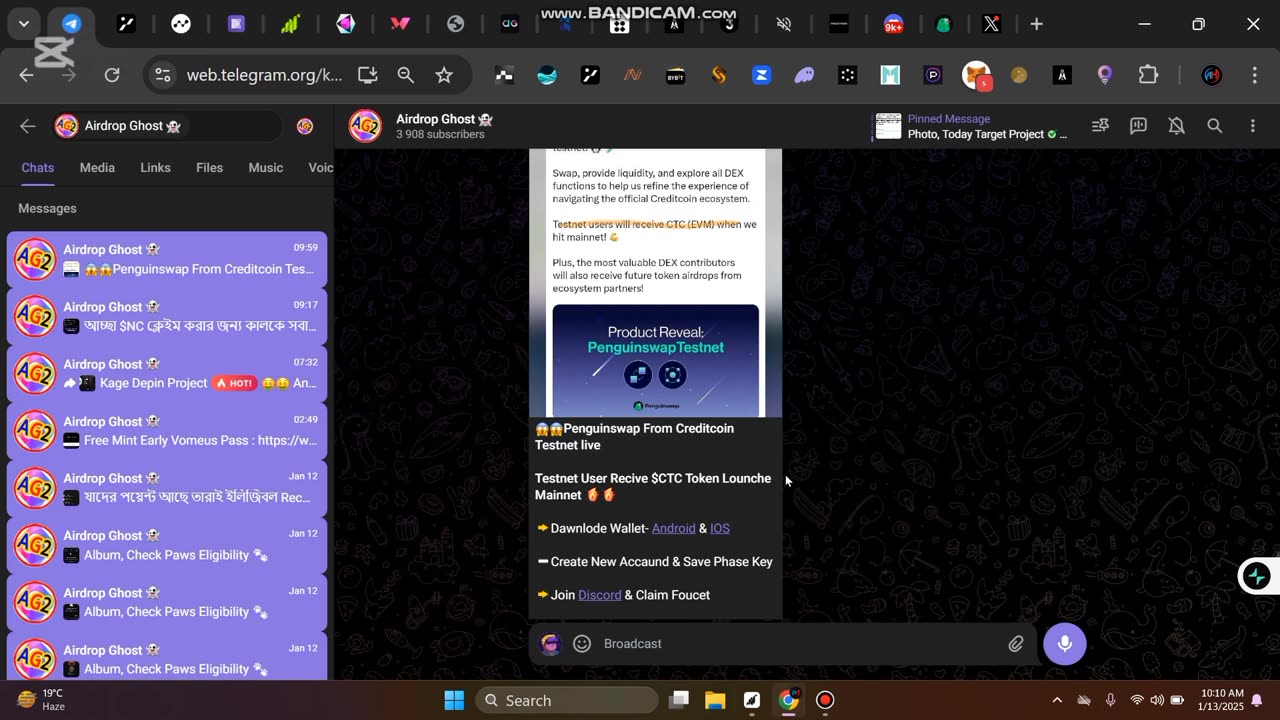Open the 09:17 $NC claim message result
1280x720 pixels.
[167, 317]
